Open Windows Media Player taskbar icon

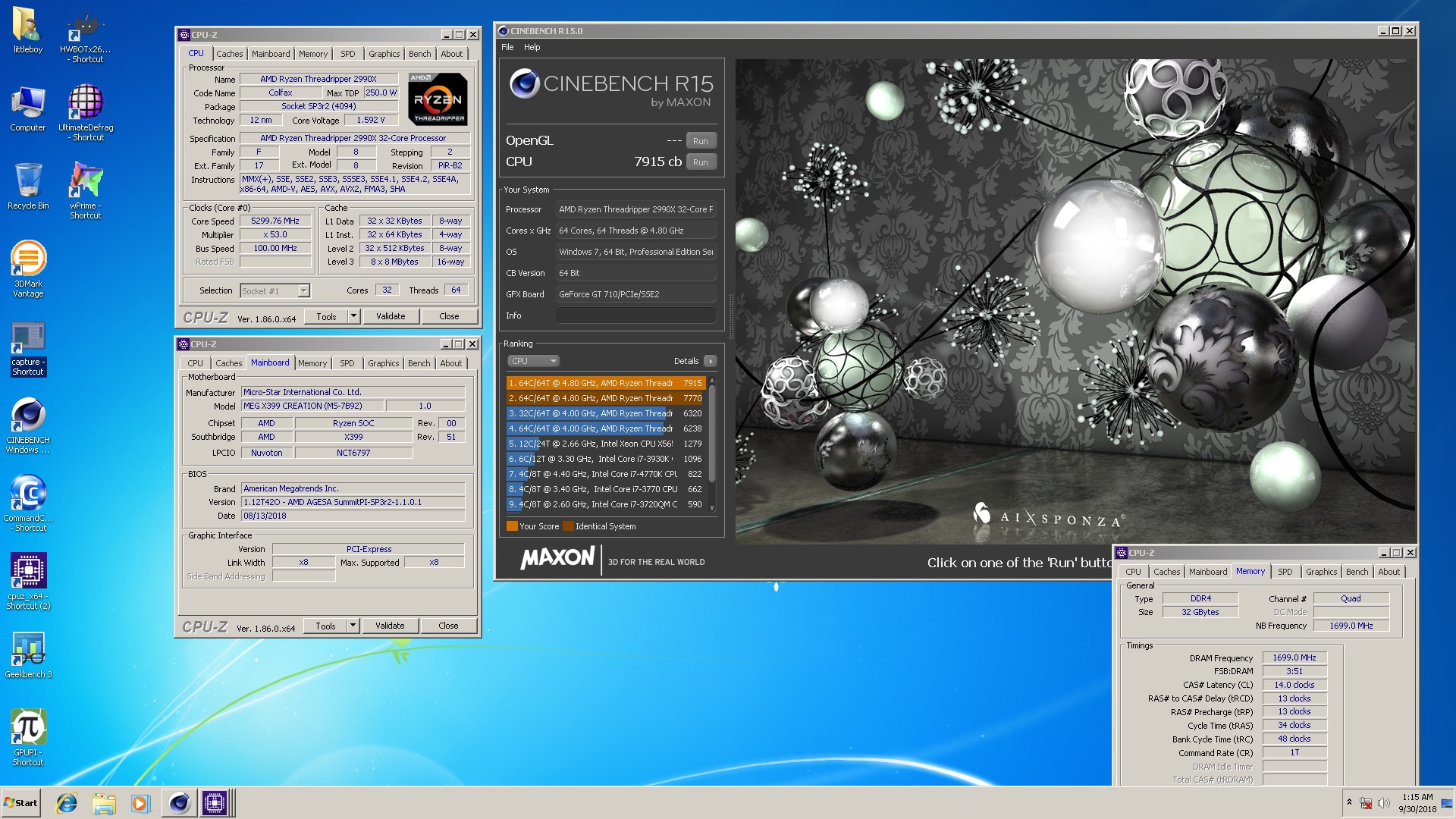[140, 803]
